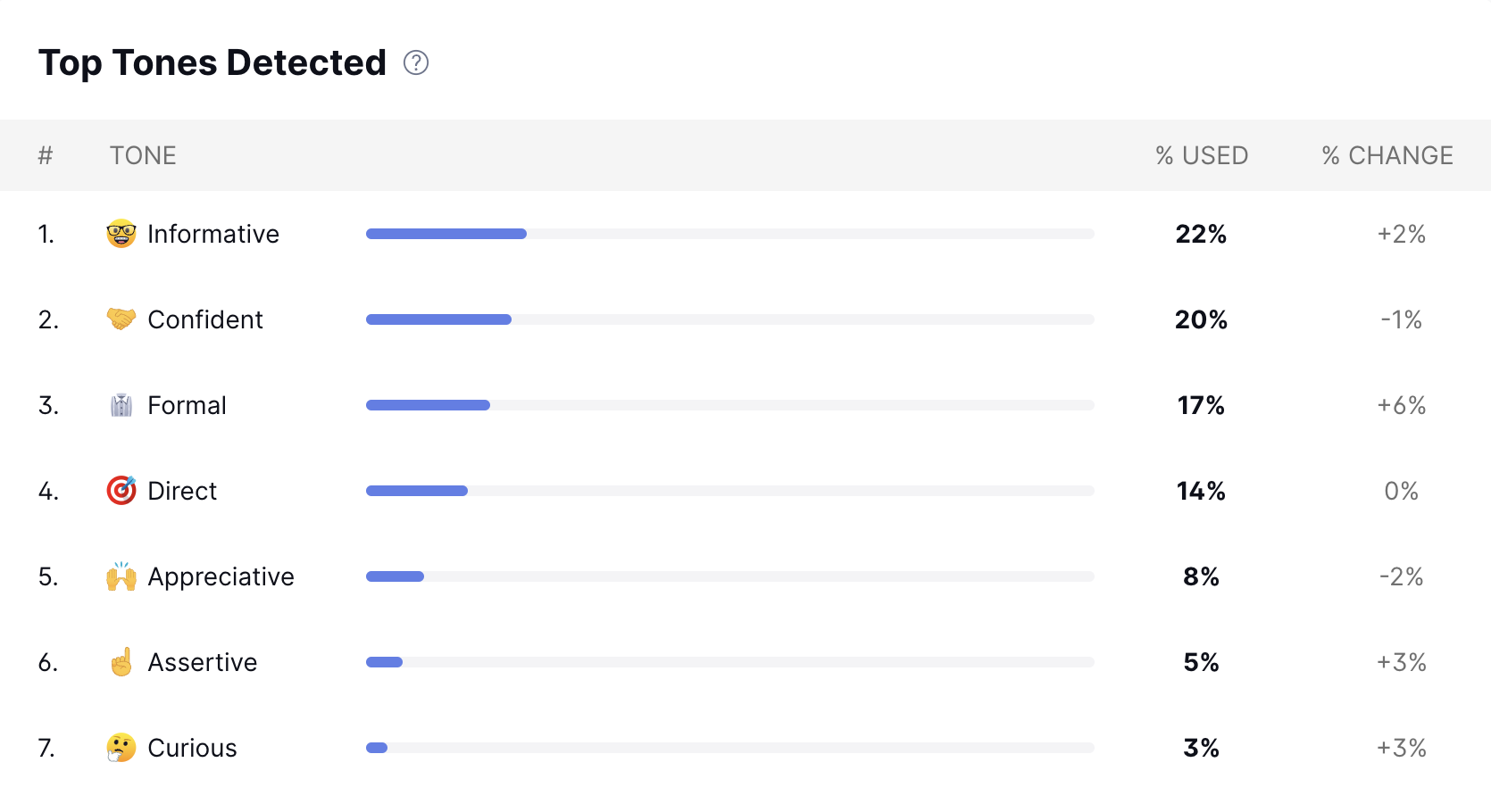Click the Curious tone label
The height and width of the screenshot is (812, 1491).
point(192,748)
